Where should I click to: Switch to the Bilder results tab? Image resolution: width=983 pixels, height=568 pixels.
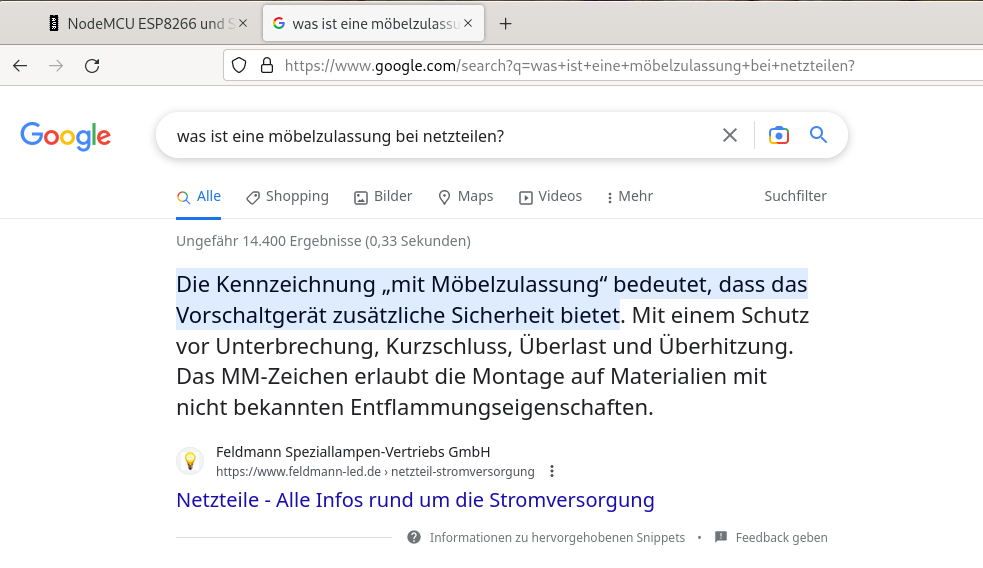pos(383,197)
